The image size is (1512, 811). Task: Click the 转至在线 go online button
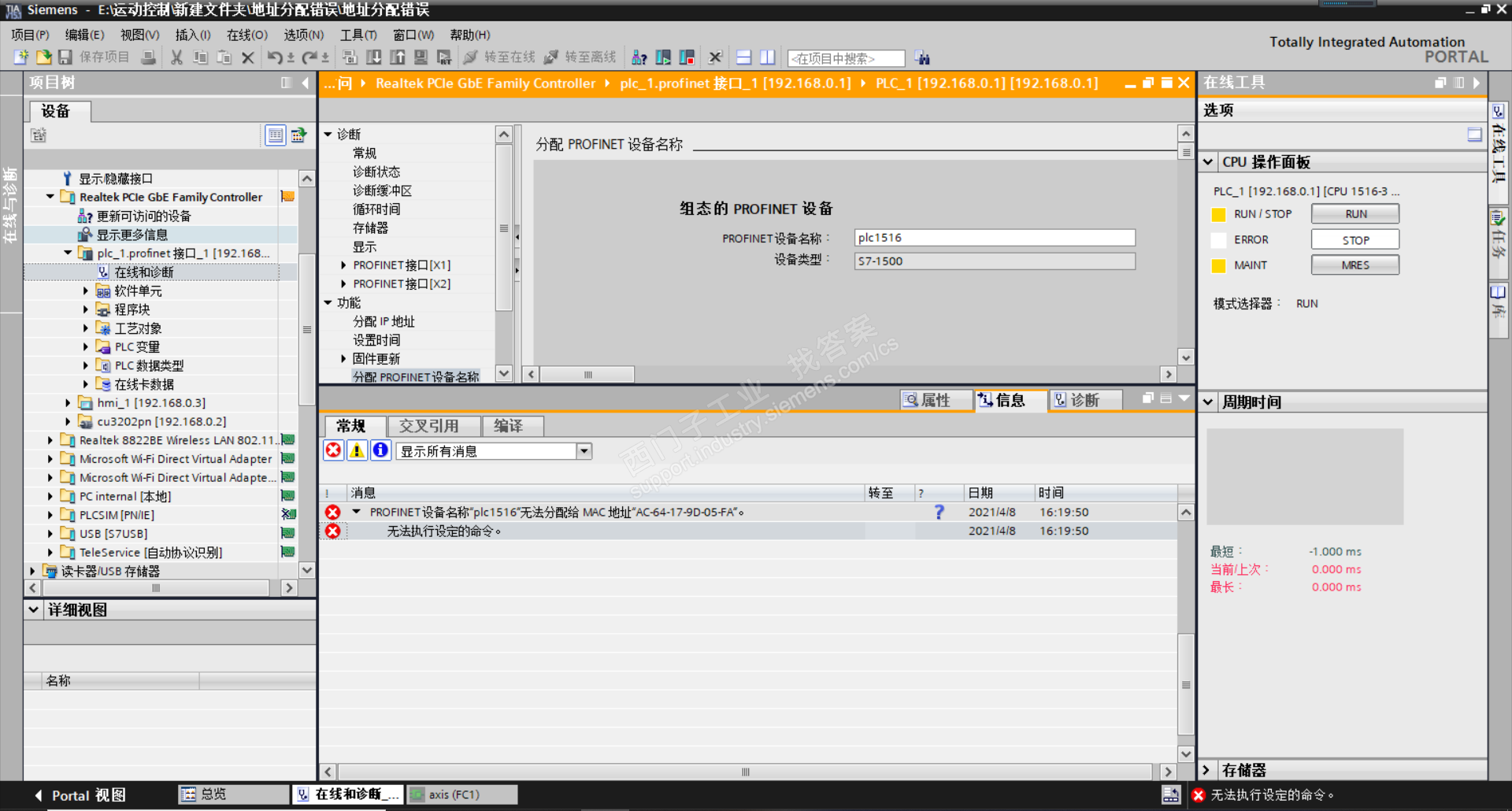[x=500, y=57]
